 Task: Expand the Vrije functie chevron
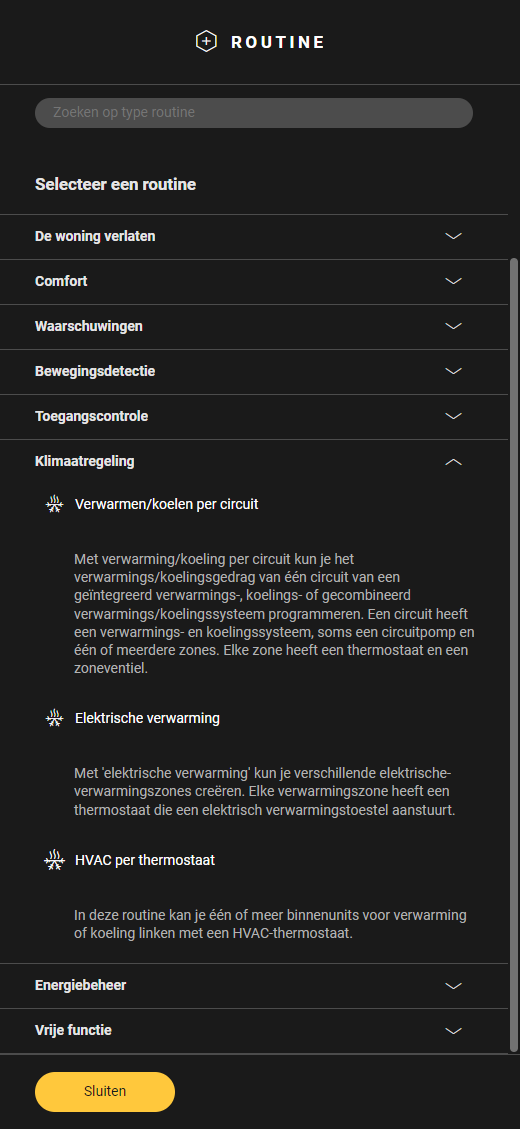(x=453, y=1030)
